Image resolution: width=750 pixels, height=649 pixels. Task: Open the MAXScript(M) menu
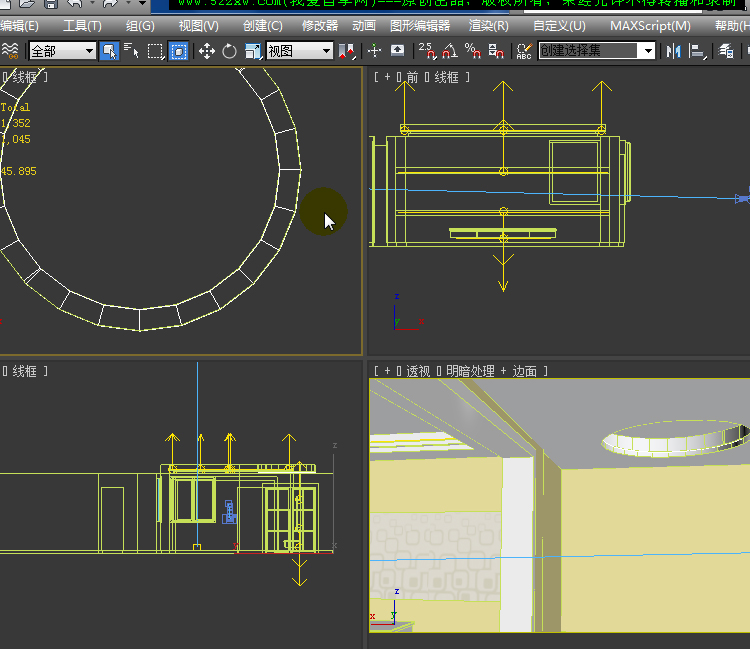coord(650,26)
